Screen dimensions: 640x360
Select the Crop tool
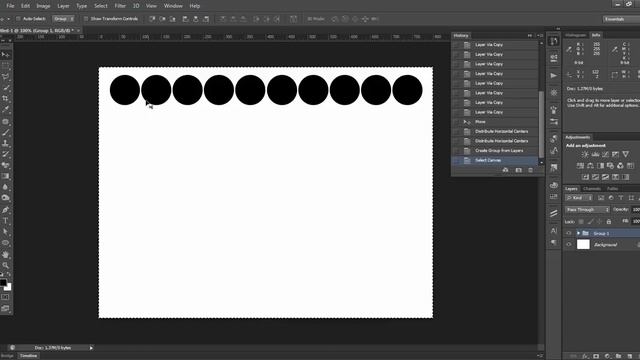tap(5, 98)
